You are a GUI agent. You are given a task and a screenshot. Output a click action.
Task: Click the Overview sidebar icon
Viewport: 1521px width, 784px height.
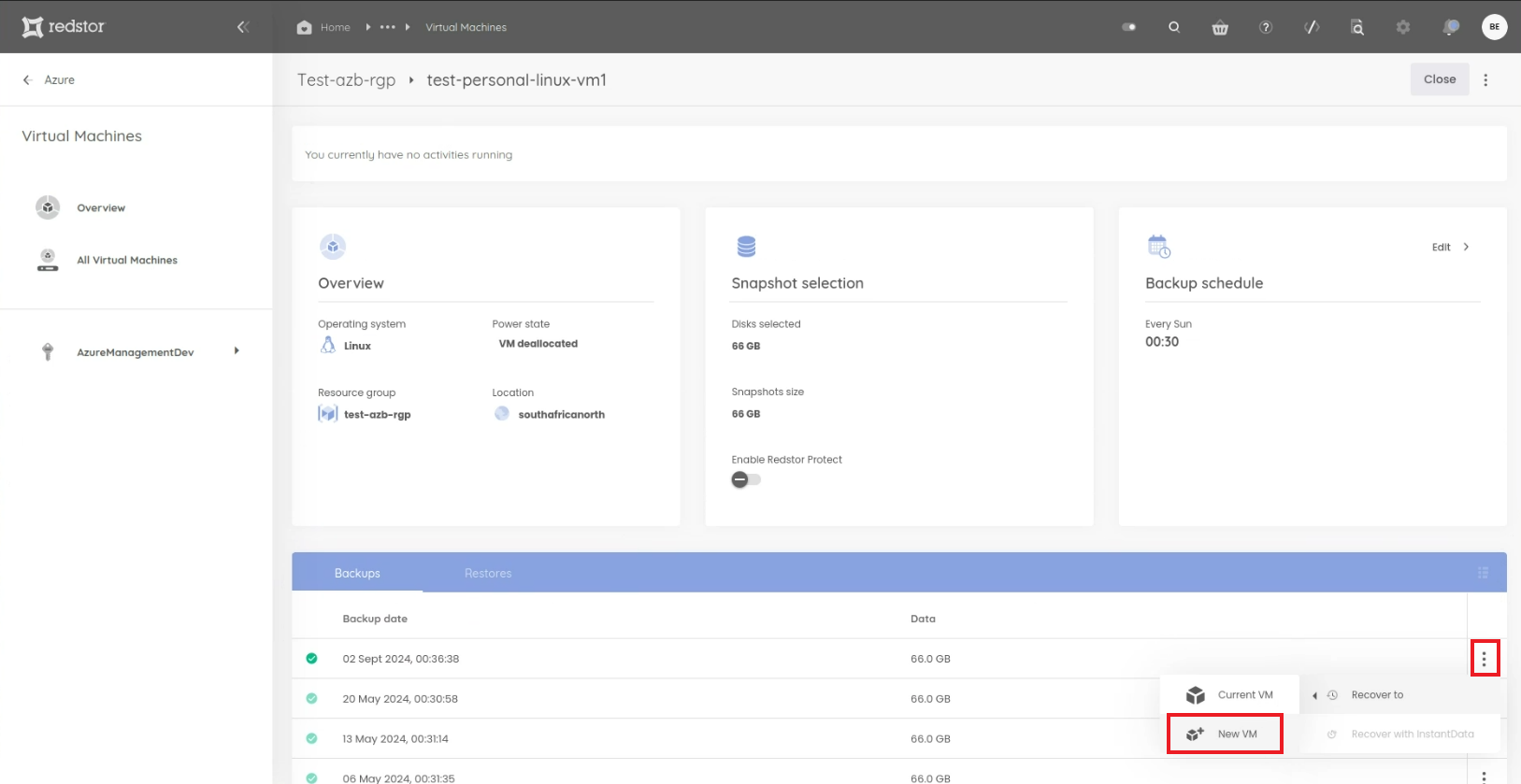click(48, 207)
